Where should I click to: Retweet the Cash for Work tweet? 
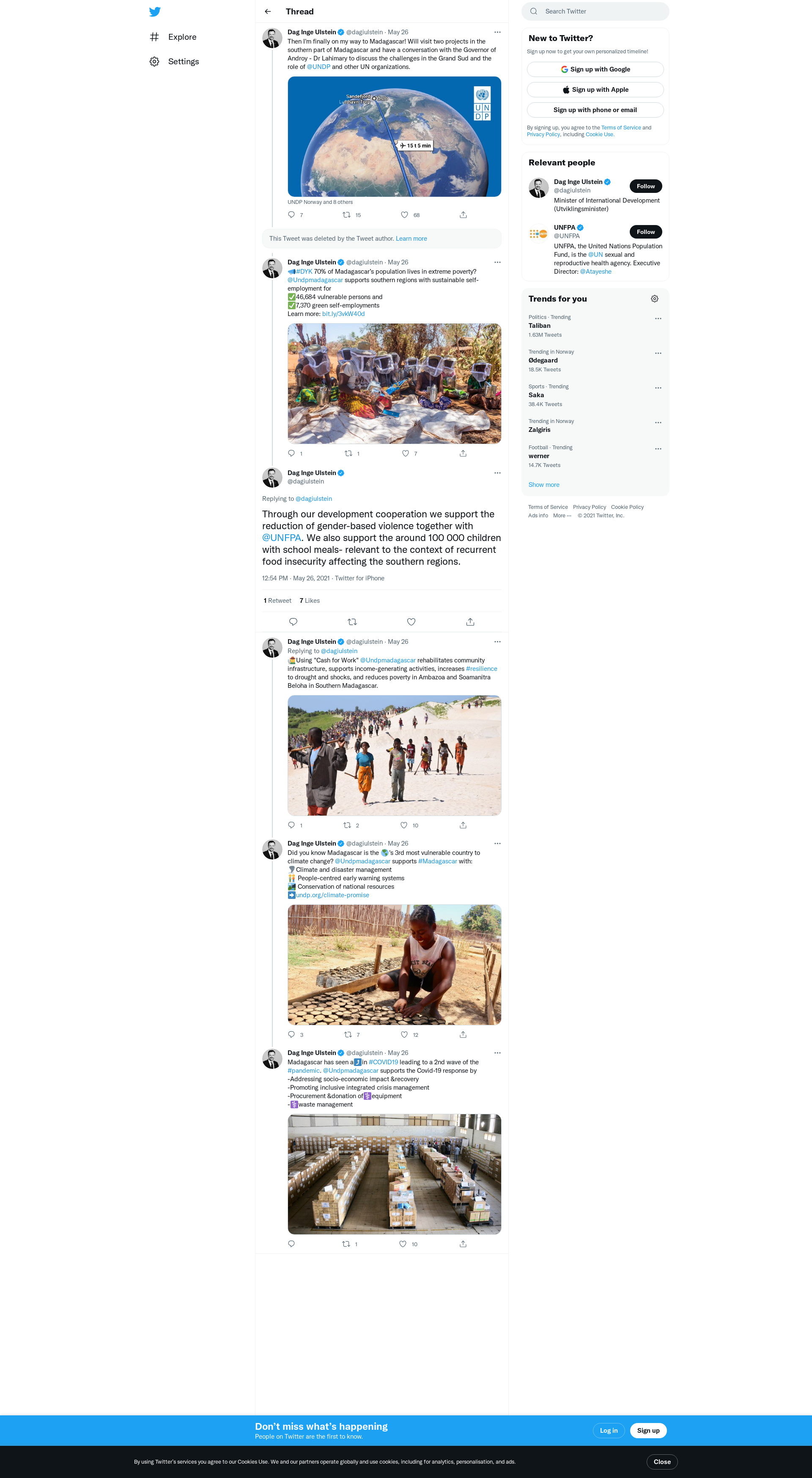(347, 825)
